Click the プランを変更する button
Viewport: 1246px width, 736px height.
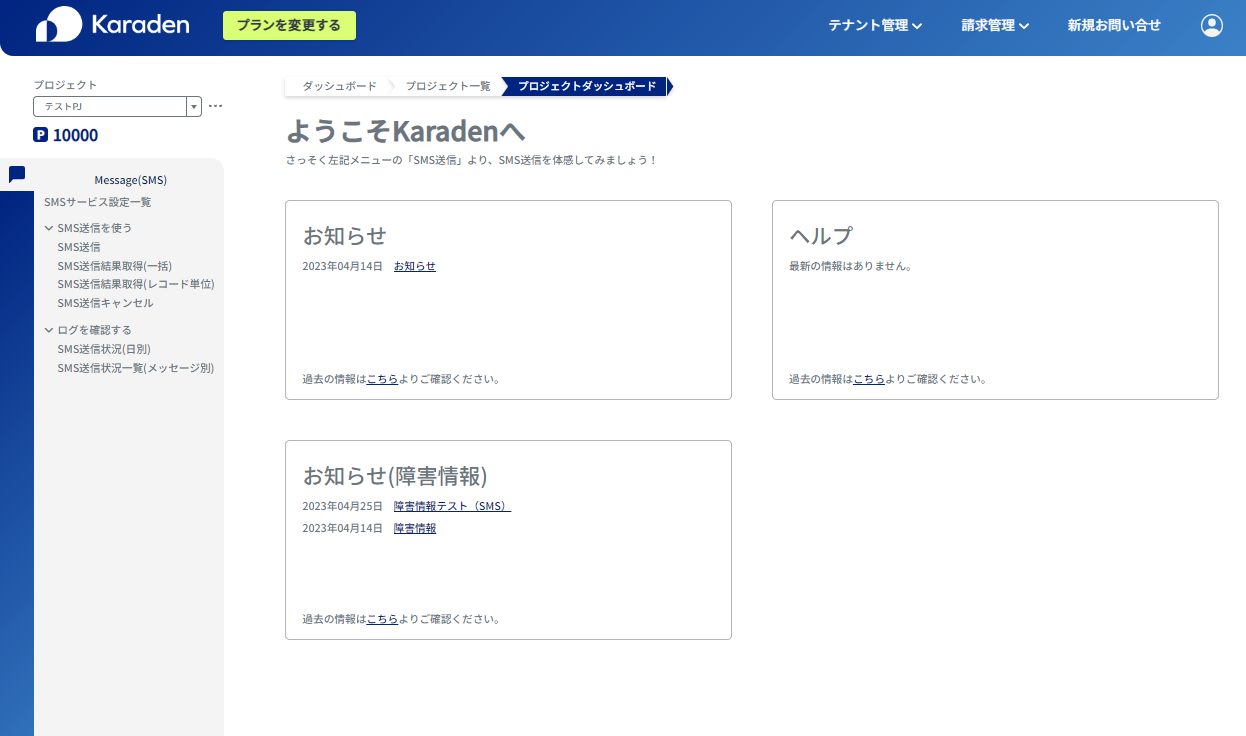289,25
